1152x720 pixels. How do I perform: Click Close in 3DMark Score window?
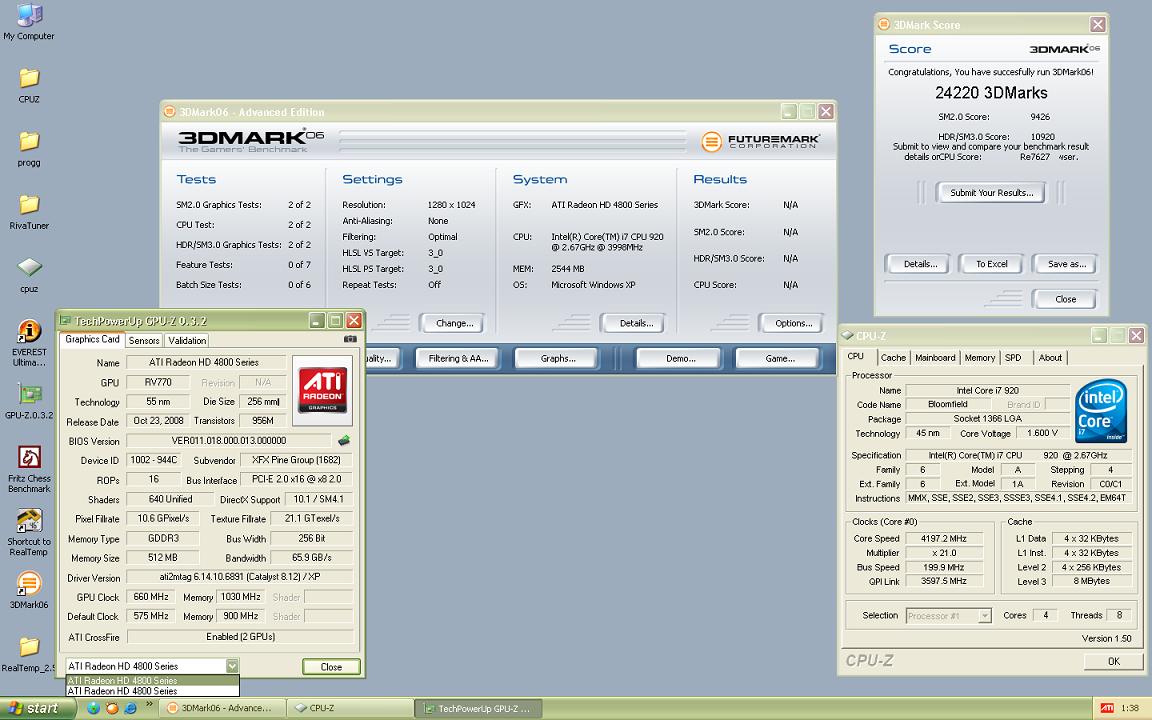1065,299
